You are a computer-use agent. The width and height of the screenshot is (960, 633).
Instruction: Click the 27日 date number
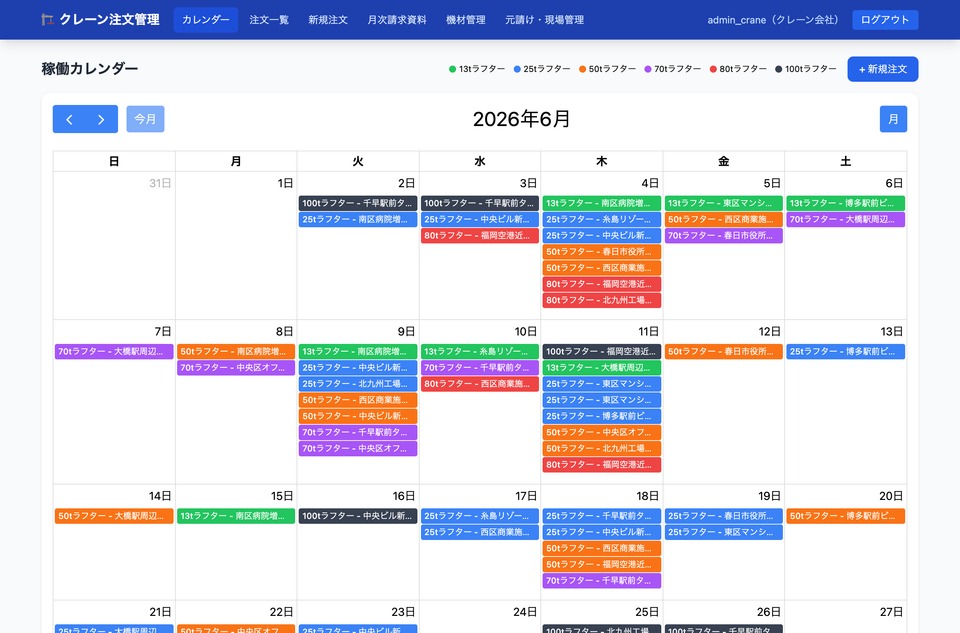tap(891, 612)
